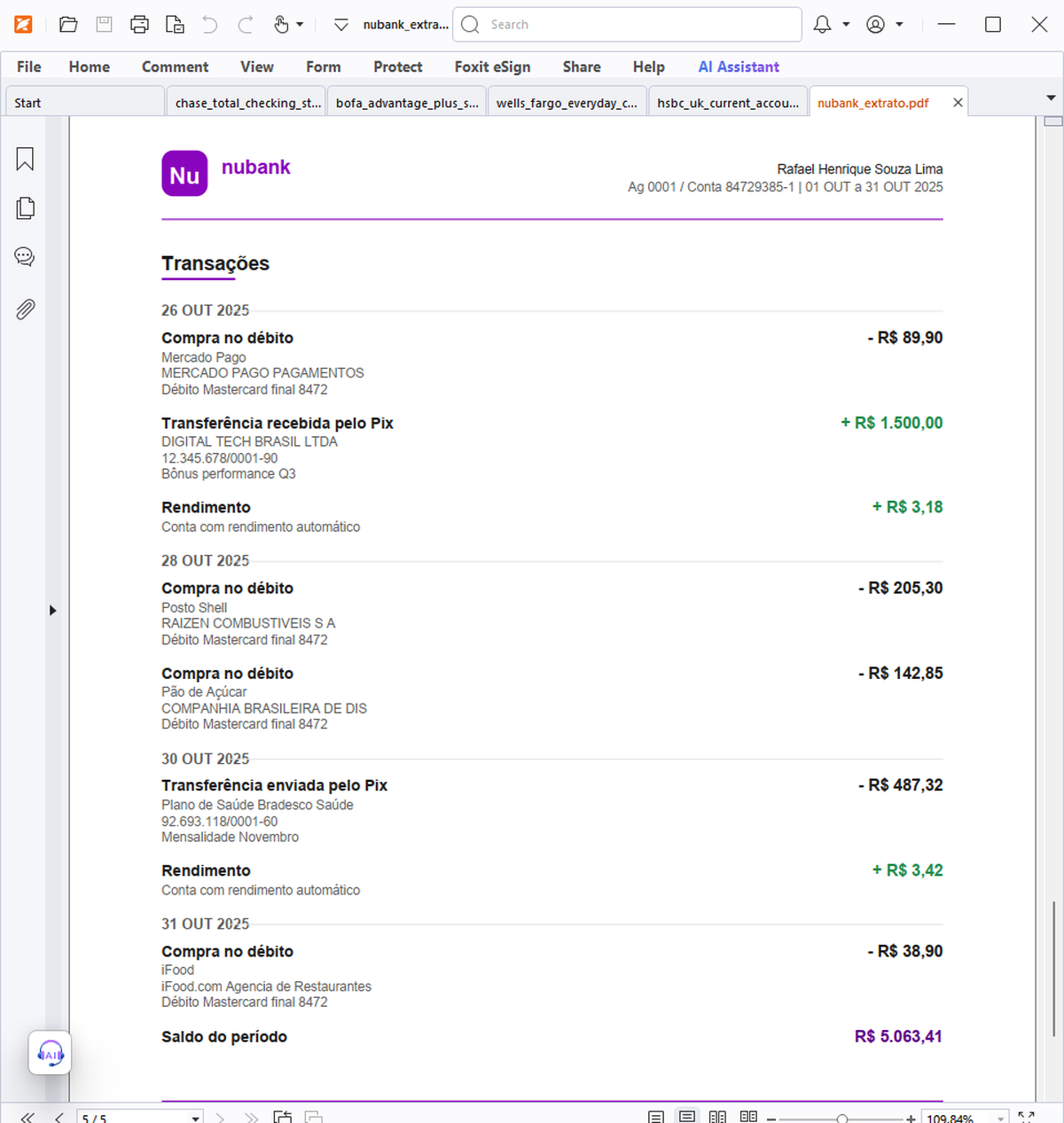Expand the page number dropdown
The image size is (1064, 1123).
196,1119
